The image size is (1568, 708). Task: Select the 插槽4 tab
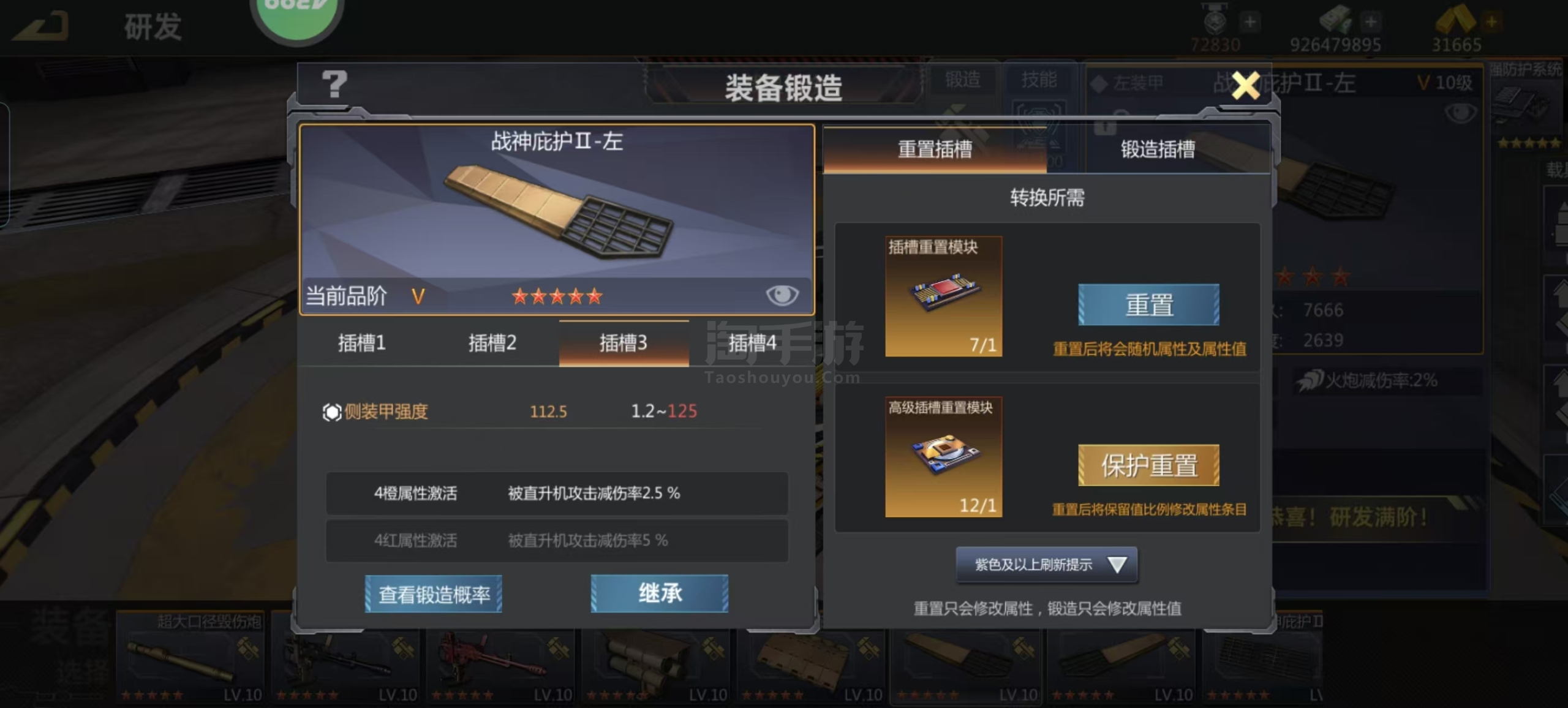(x=753, y=343)
